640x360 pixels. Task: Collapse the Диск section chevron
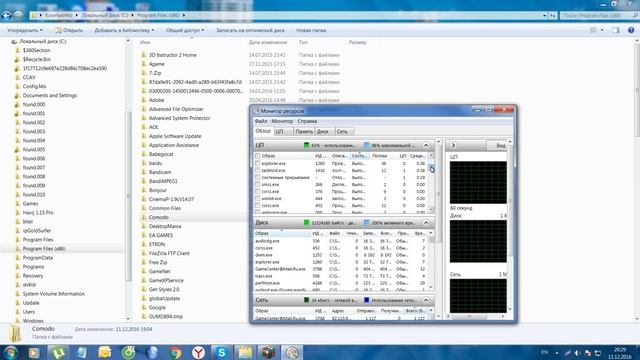(x=426, y=223)
